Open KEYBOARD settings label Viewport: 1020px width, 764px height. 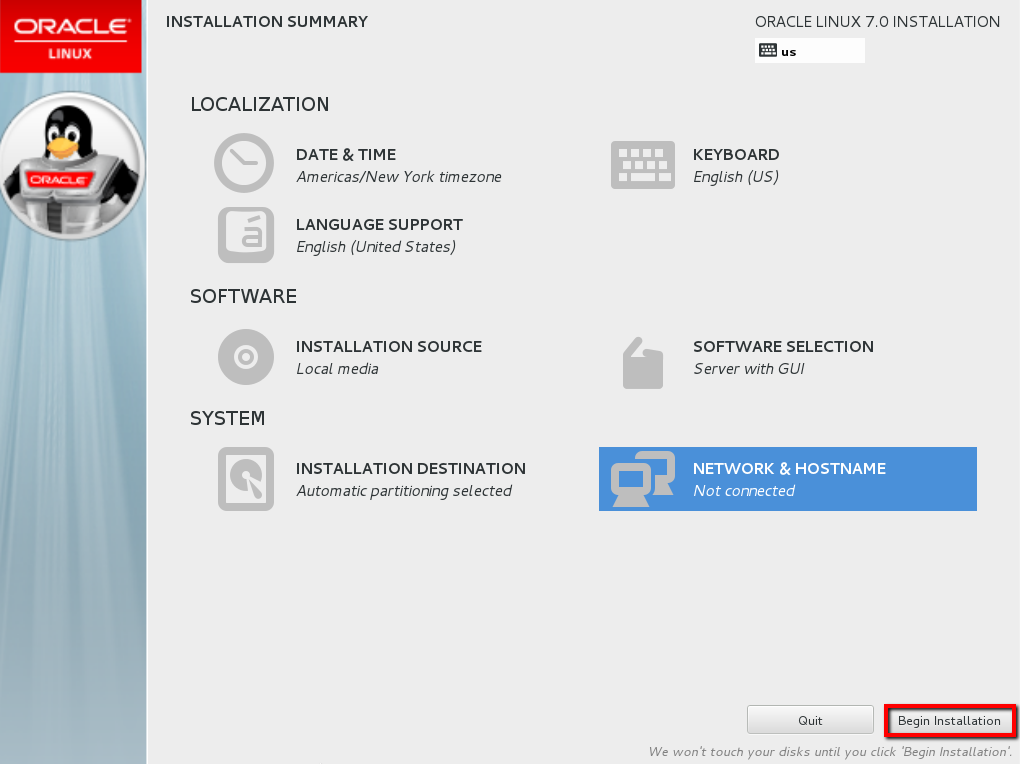(736, 155)
